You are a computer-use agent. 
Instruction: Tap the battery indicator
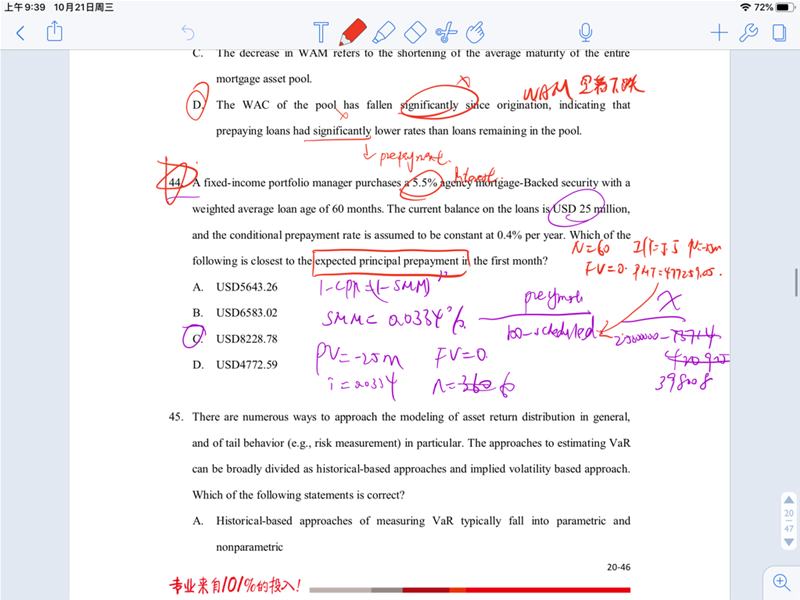[784, 7]
